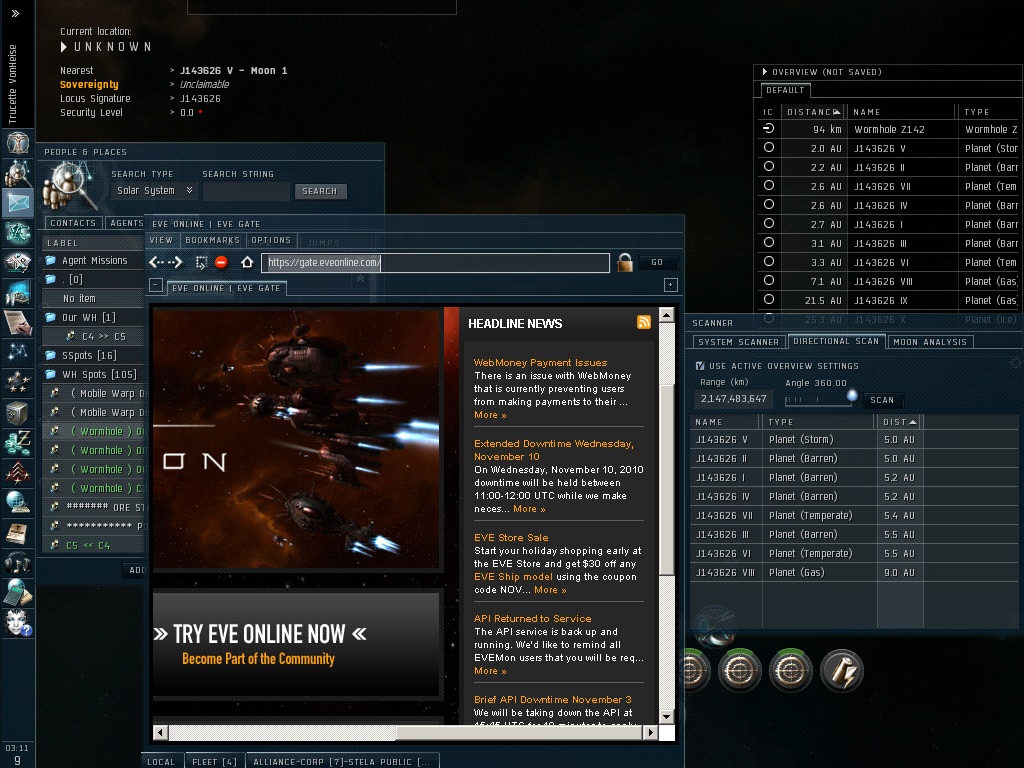Screen dimensions: 1024x768
Task: Add new browser tab with plus button
Action: (671, 285)
